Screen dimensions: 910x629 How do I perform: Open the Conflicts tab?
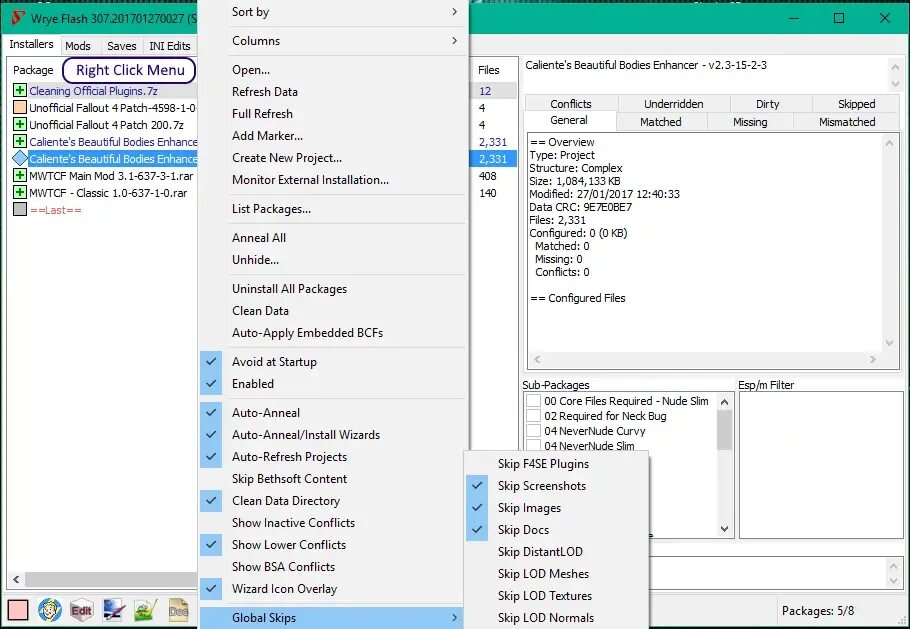click(571, 104)
